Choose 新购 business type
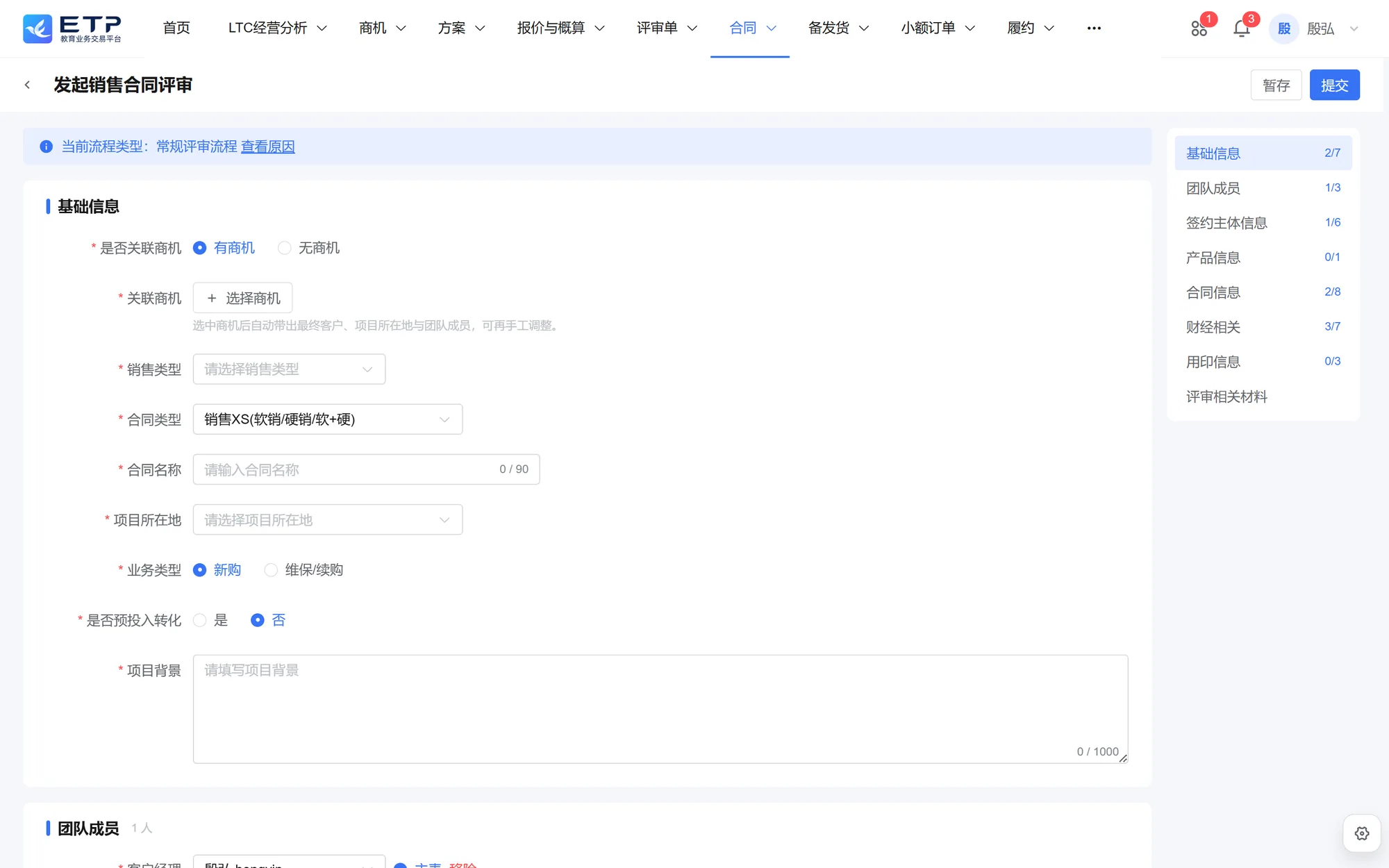1389x868 pixels. pos(217,570)
